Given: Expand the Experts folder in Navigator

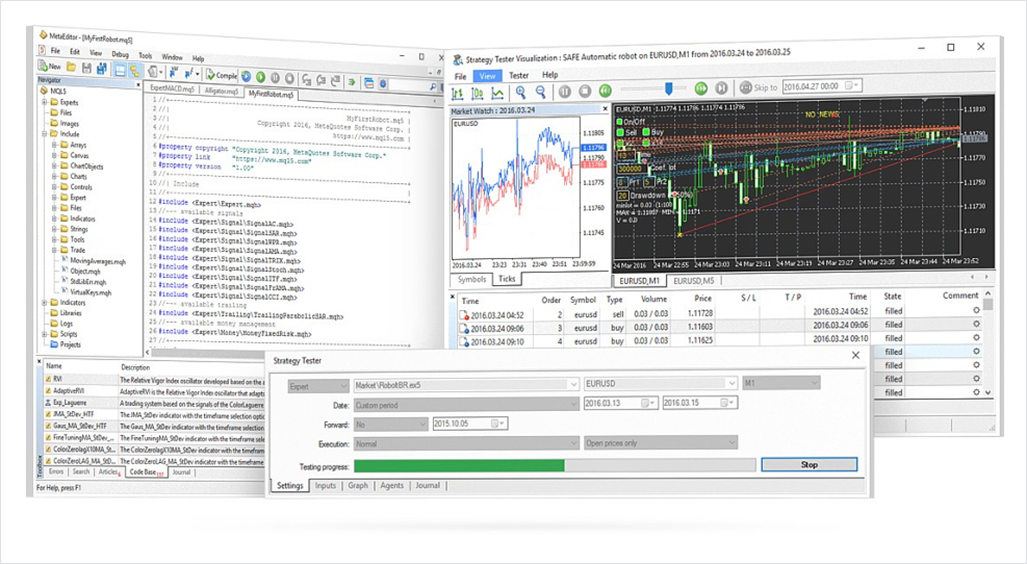Looking at the screenshot, I should pyautogui.click(x=45, y=102).
